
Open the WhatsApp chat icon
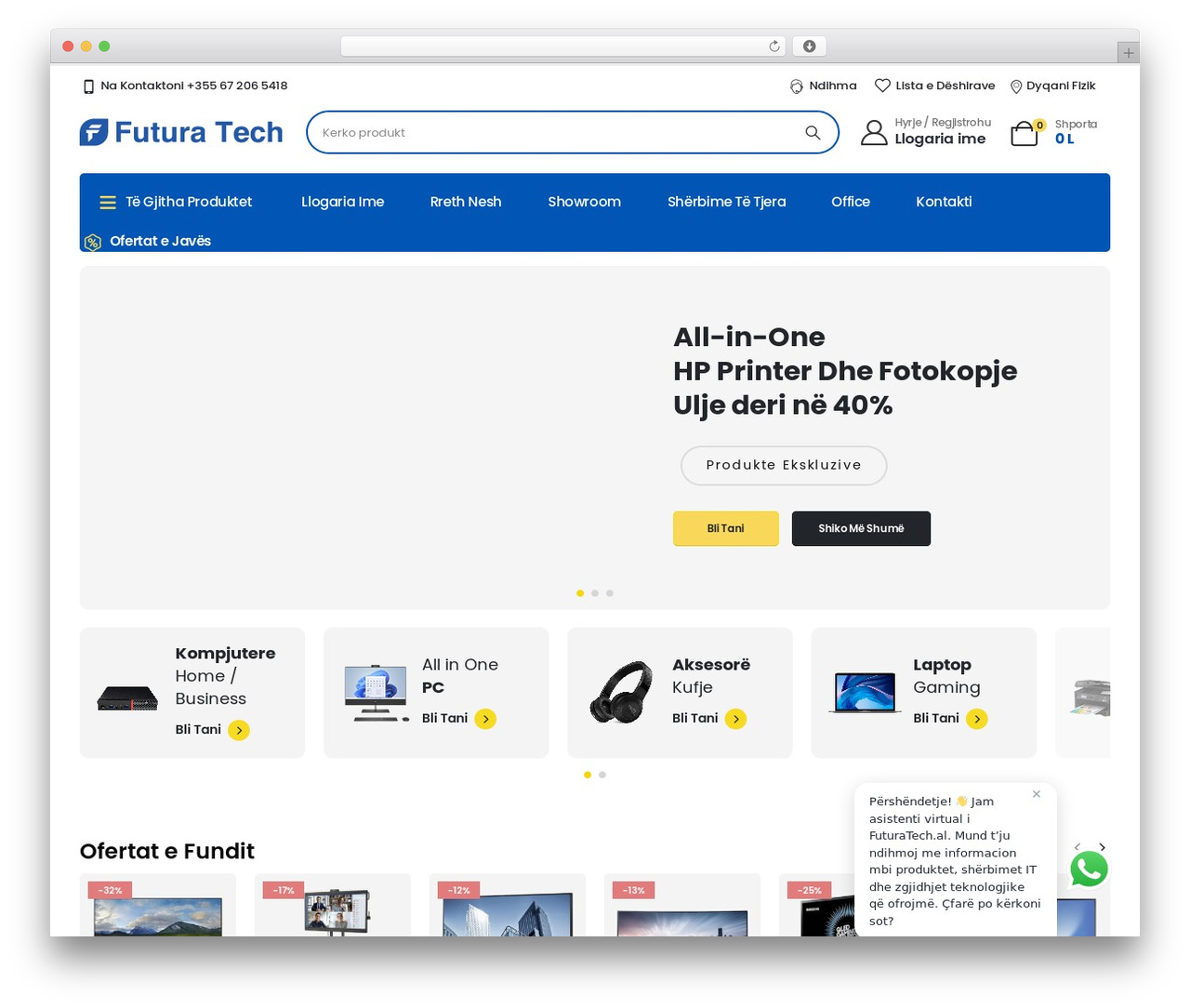click(x=1089, y=869)
